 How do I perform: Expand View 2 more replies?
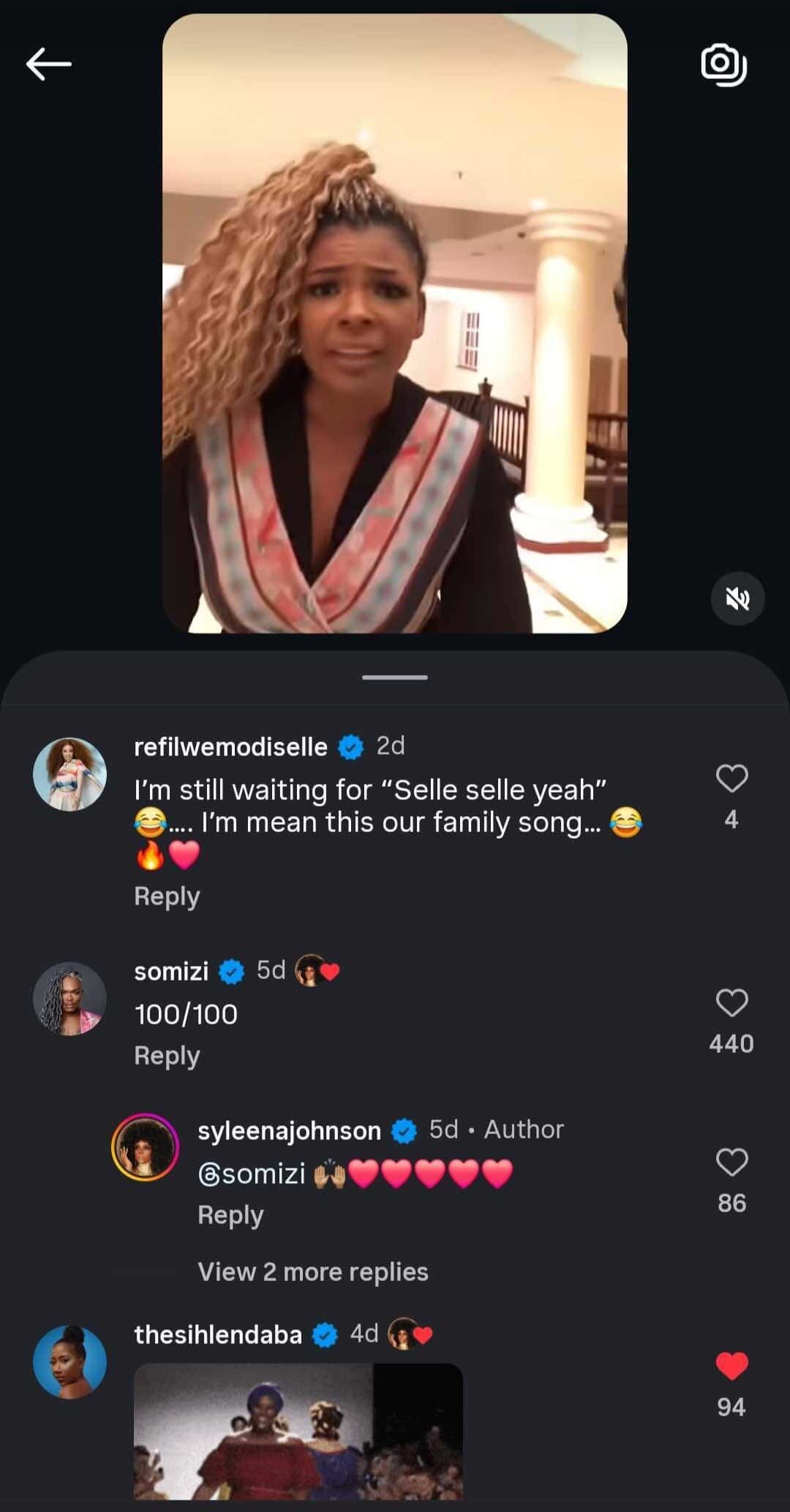click(312, 1272)
